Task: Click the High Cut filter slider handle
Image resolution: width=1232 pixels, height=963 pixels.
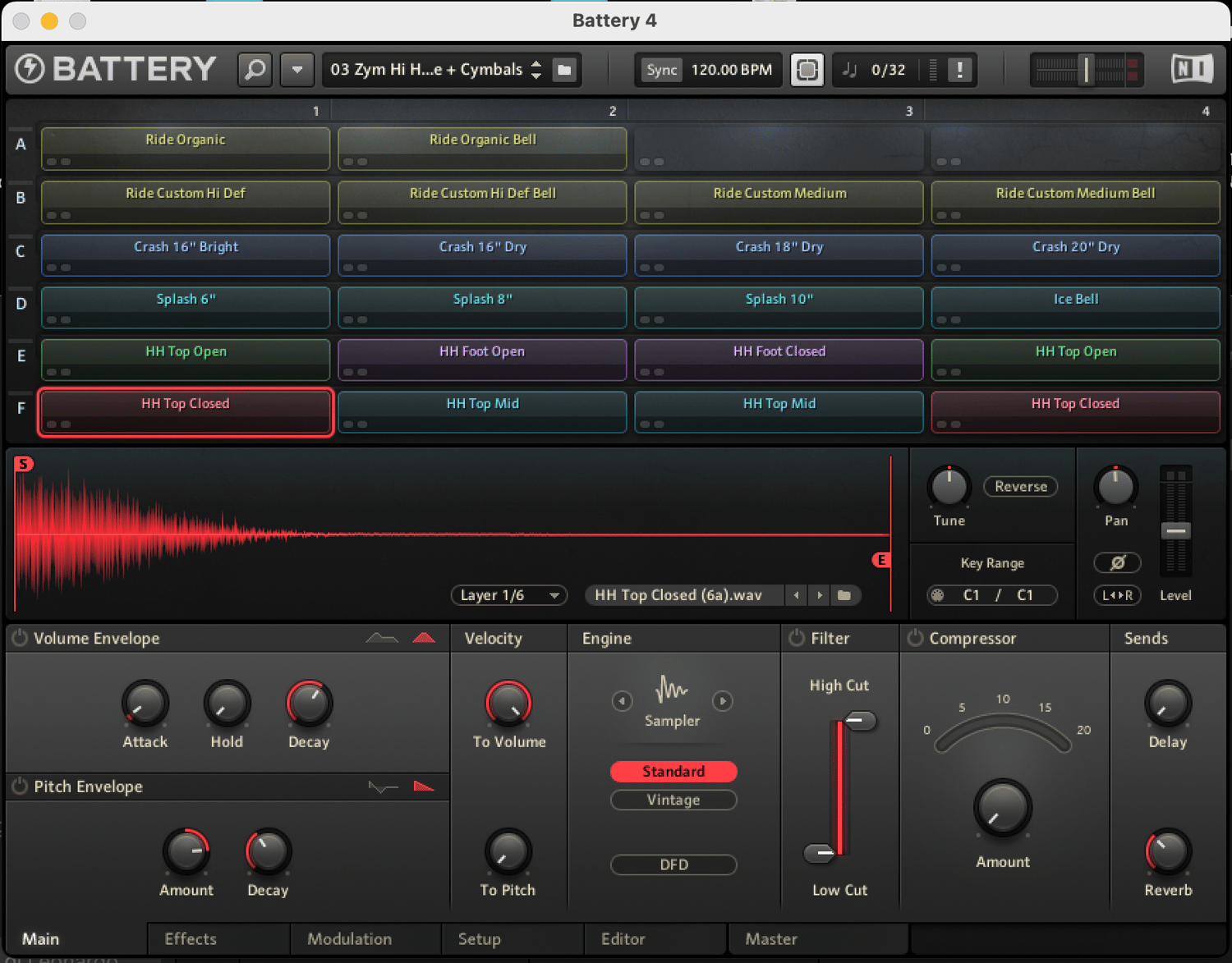Action: tap(860, 721)
